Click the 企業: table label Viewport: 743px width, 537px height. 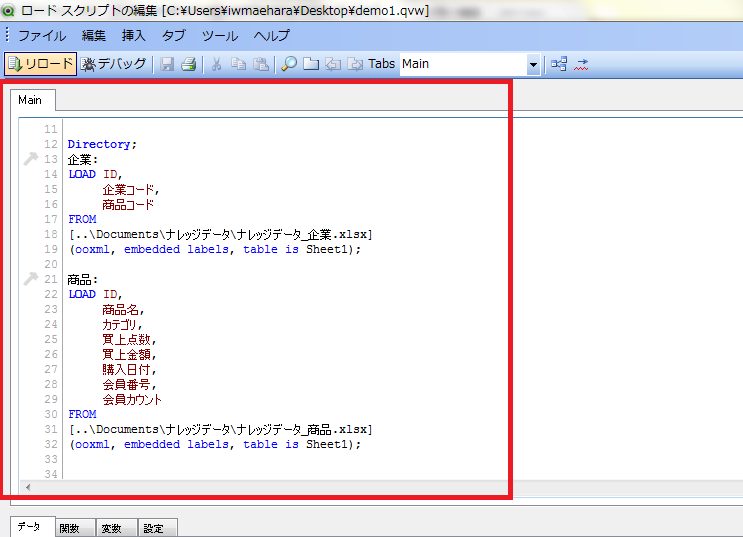pos(83,159)
